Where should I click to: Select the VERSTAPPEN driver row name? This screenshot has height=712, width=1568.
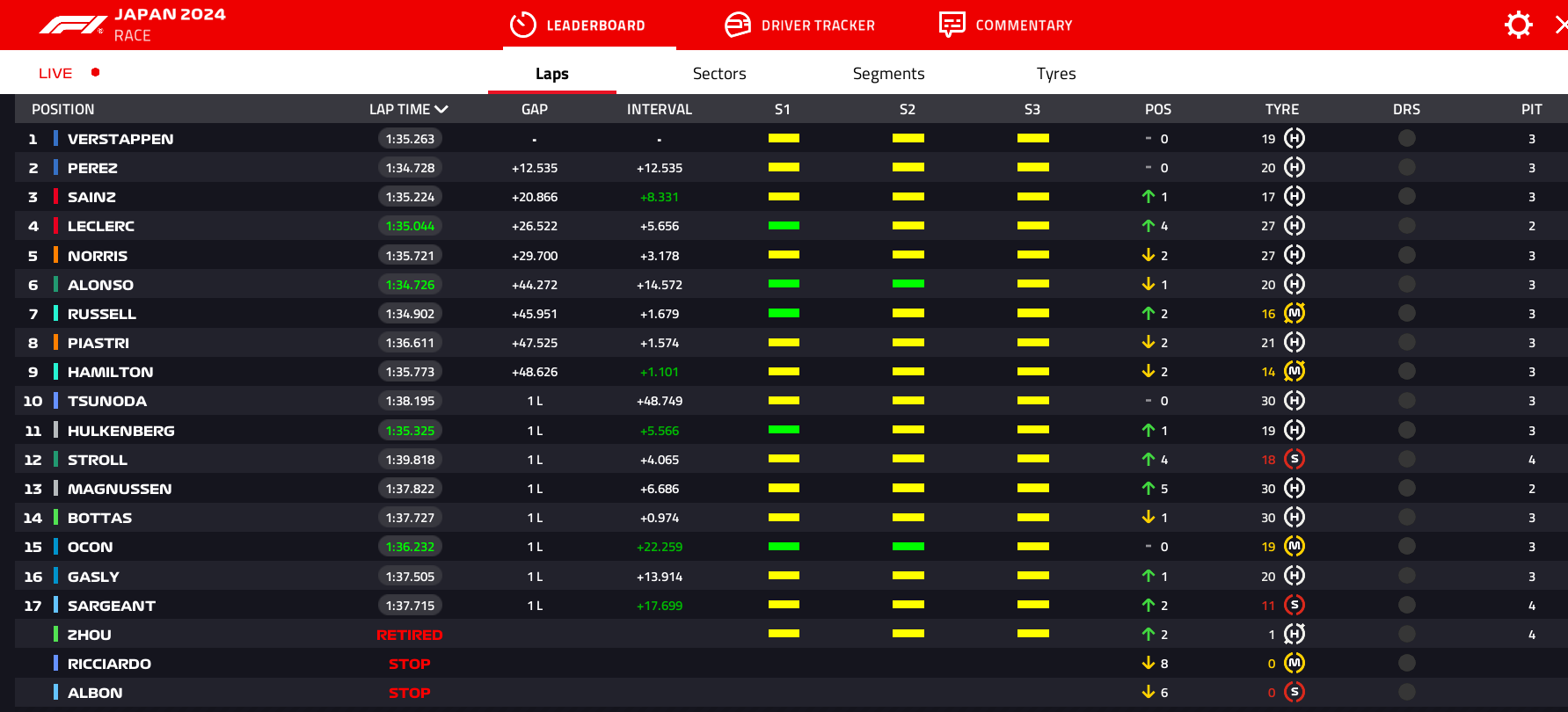coord(120,139)
